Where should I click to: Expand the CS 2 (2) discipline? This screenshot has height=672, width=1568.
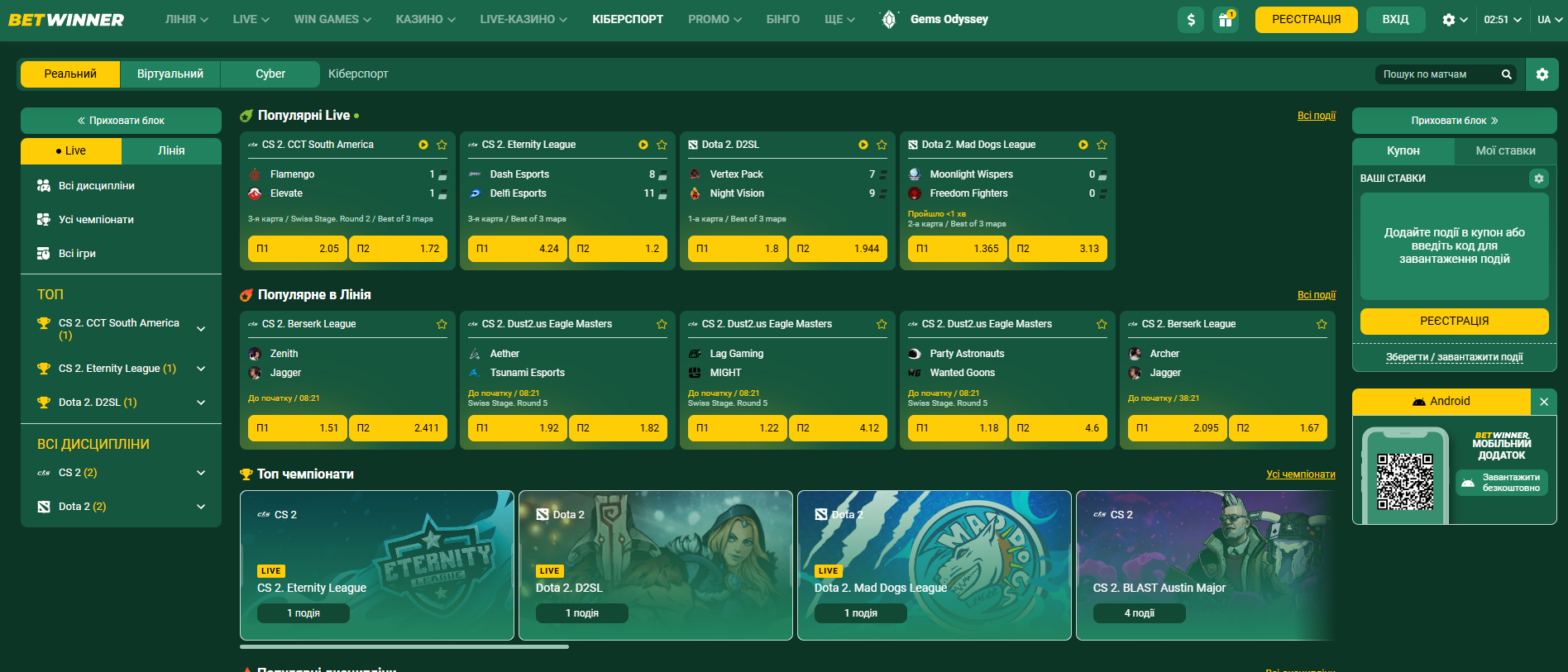tap(201, 473)
